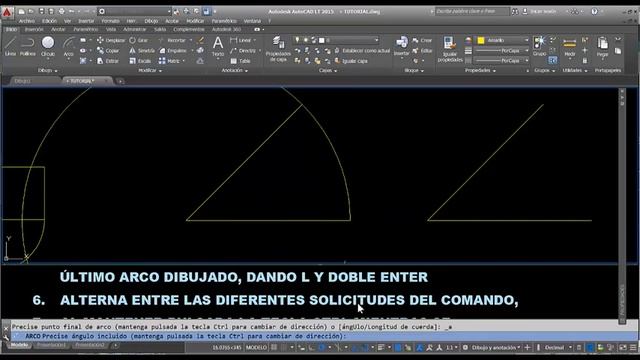640x360 pixels.
Task: Click the Crear block button
Action: (x=422, y=40)
